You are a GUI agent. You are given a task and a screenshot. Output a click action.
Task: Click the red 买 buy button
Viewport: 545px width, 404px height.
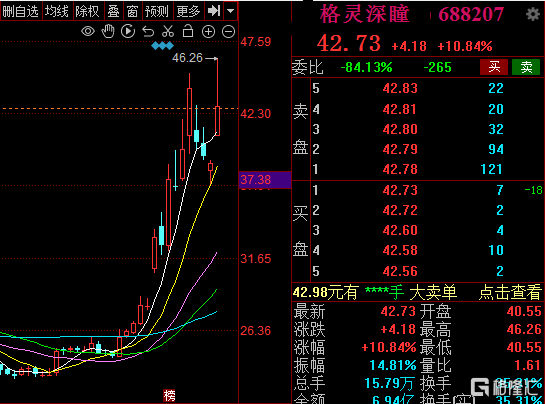click(x=494, y=67)
